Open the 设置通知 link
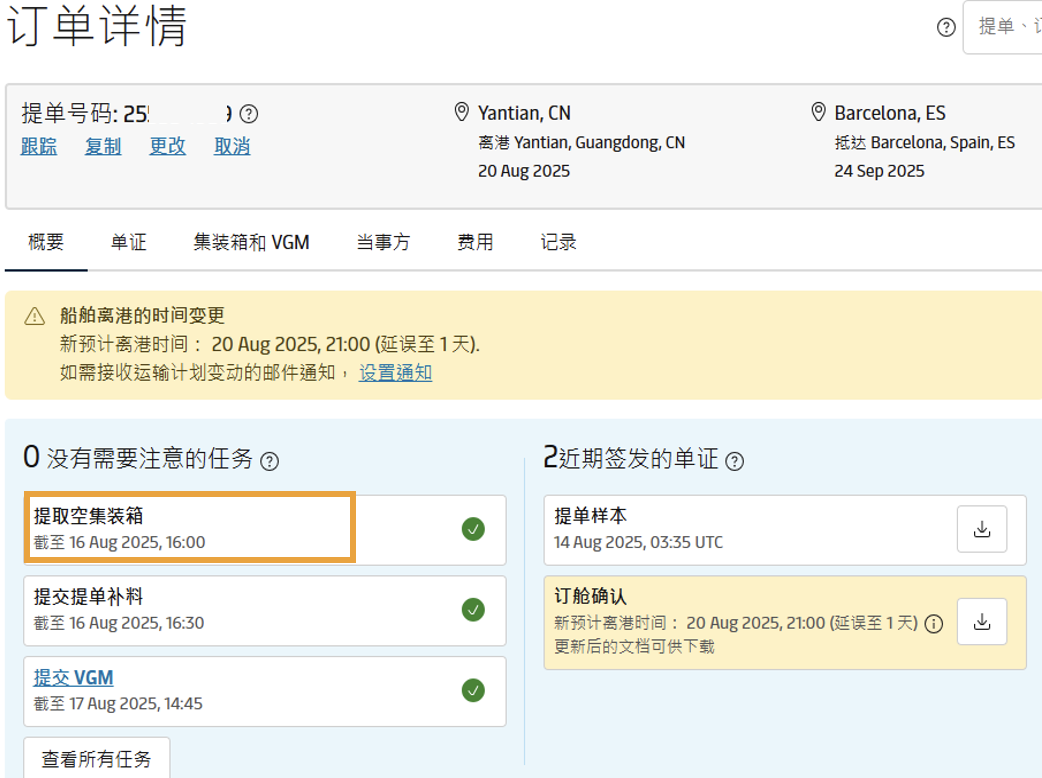 tap(396, 373)
